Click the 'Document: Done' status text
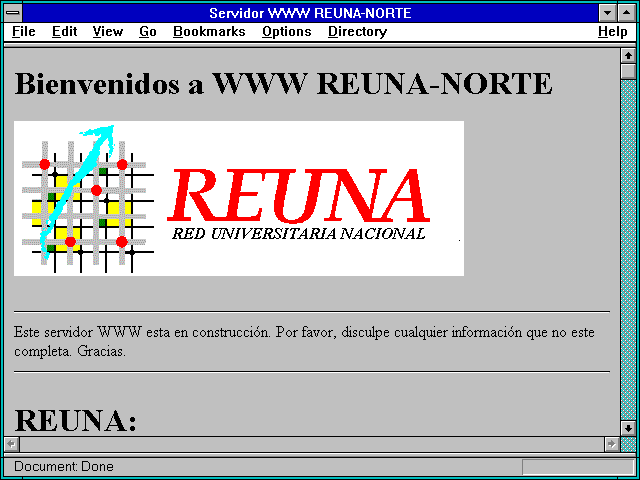 tap(64, 466)
